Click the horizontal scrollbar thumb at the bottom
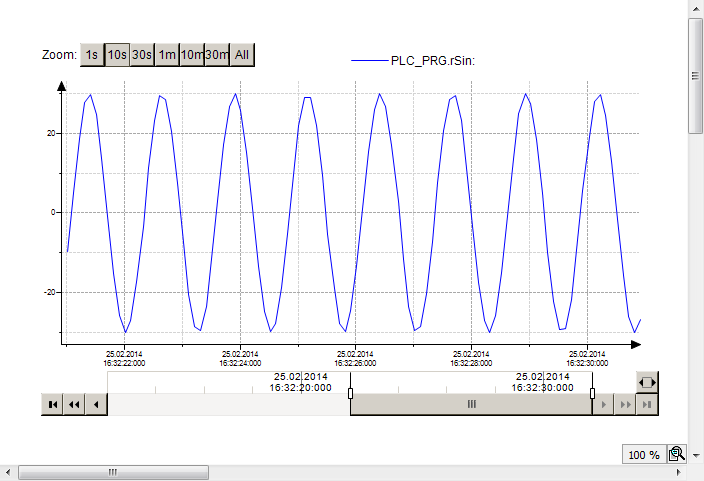This screenshot has width=704, height=481. coord(112,472)
